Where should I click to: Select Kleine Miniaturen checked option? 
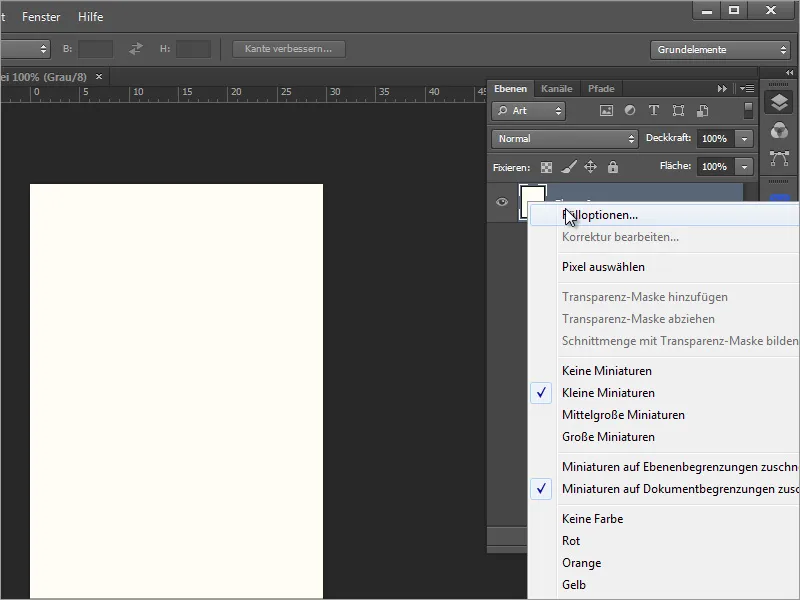664,393
